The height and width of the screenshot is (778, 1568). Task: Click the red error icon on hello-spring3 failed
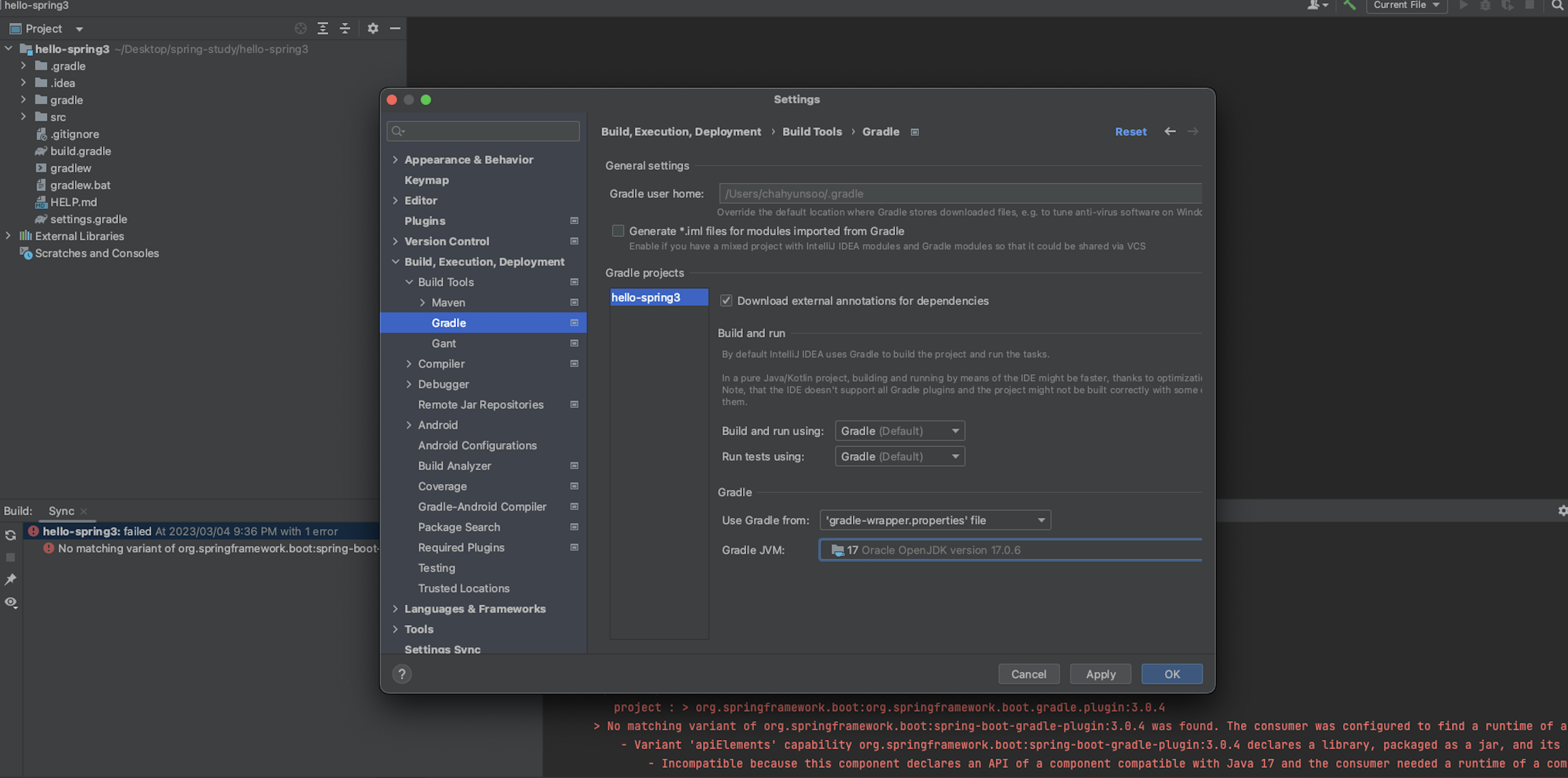coord(33,531)
